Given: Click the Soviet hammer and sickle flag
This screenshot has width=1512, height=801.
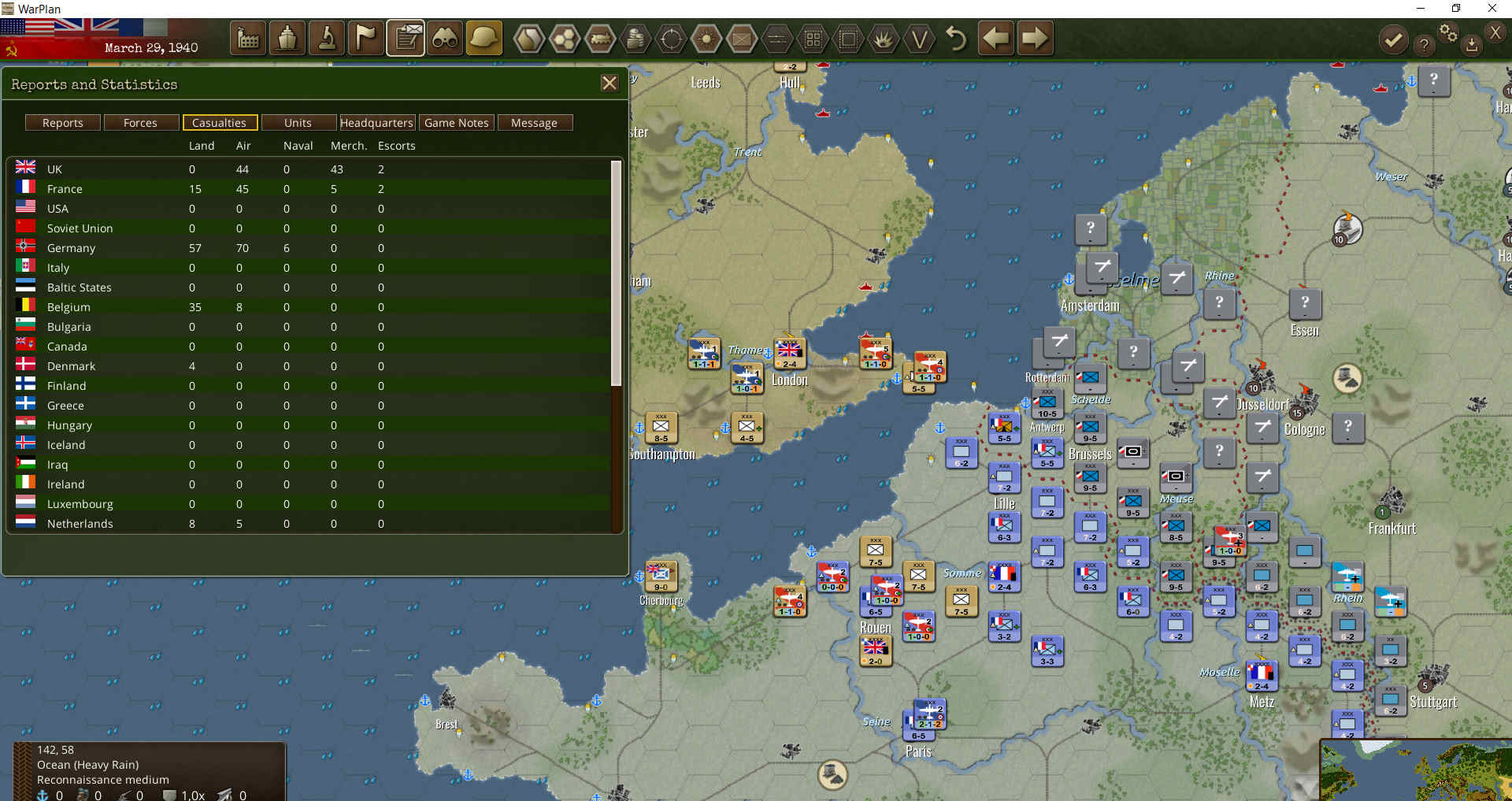Looking at the screenshot, I should [x=11, y=50].
